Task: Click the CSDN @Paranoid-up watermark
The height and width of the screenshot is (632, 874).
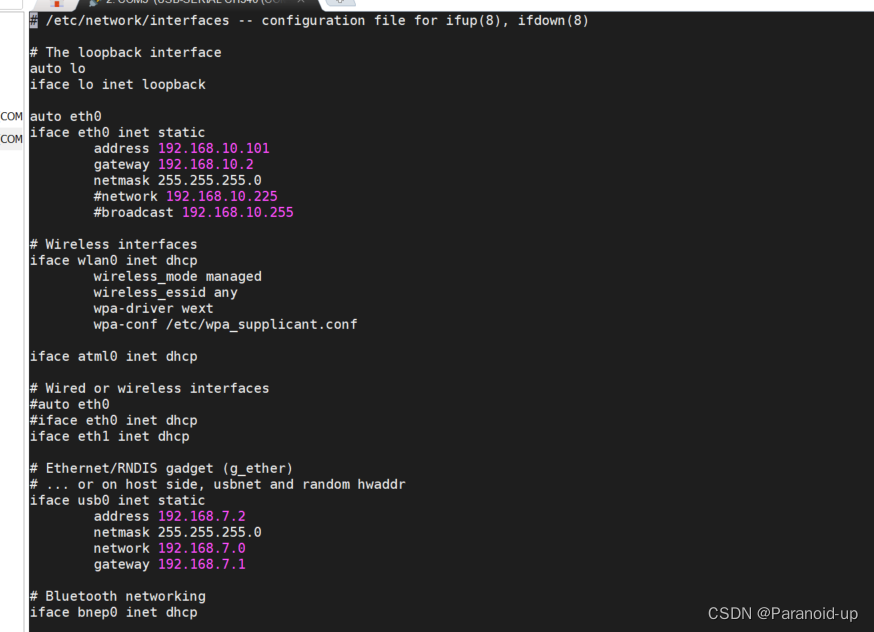Action: click(782, 613)
